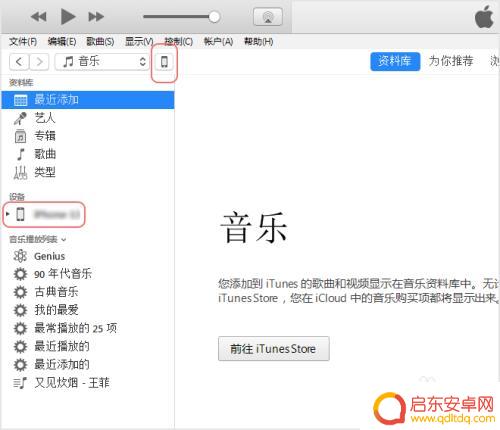The height and width of the screenshot is (430, 500).
Task: Click the gear icon beside 90 年代音乐
Action: [x=20, y=274]
